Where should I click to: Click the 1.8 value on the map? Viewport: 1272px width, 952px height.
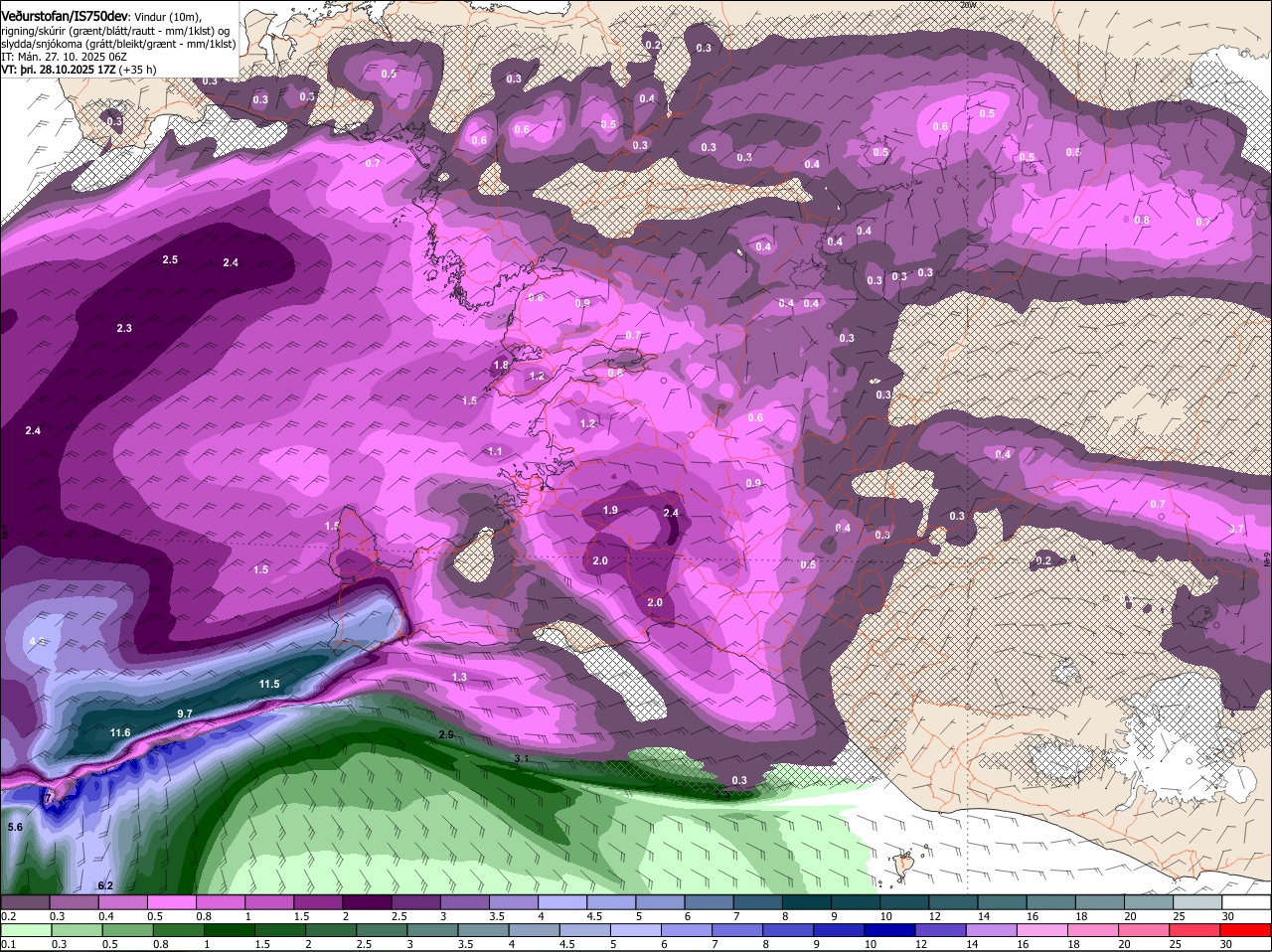coord(501,366)
